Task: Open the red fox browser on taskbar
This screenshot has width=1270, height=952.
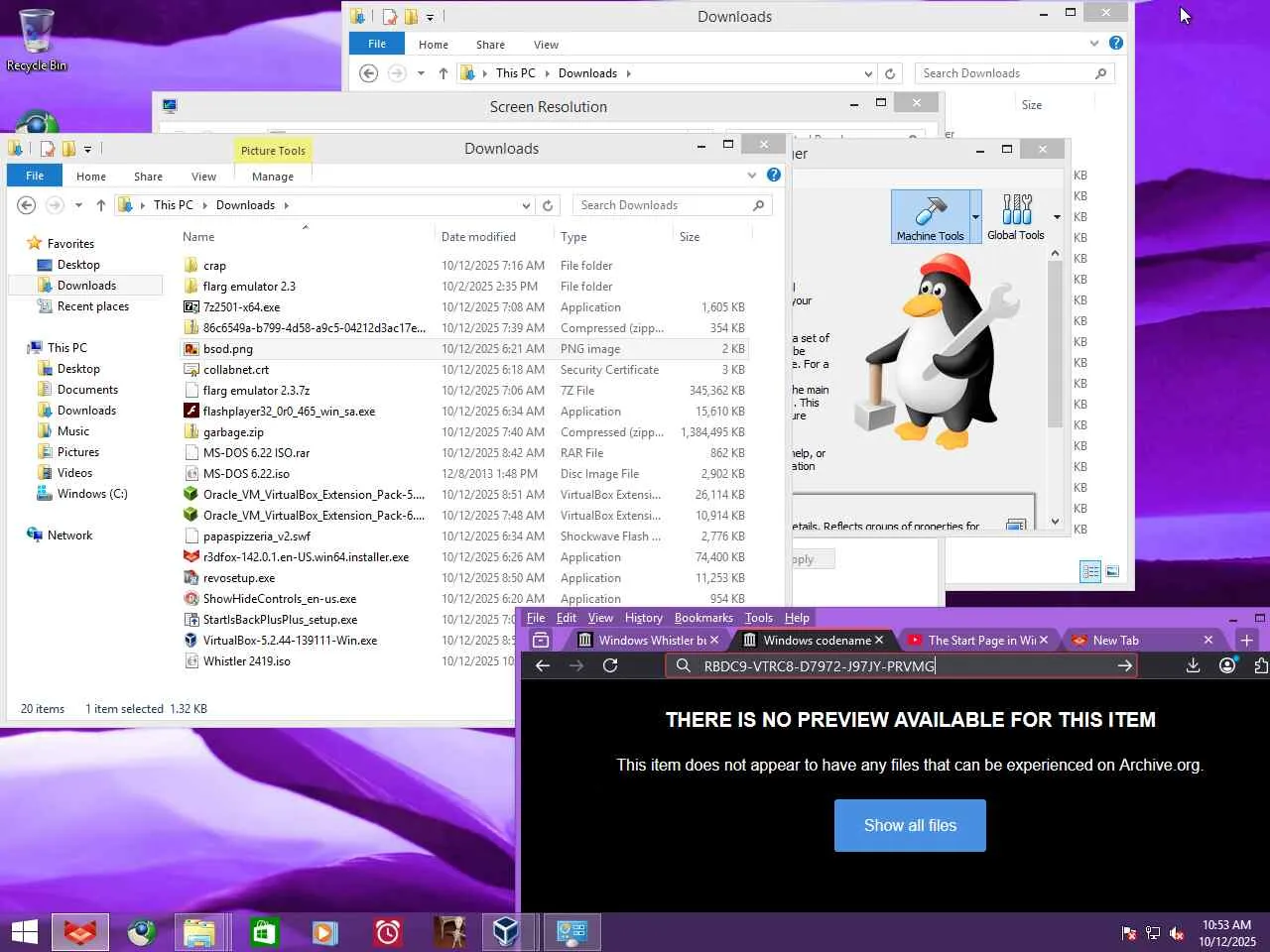Action: pos(80,932)
